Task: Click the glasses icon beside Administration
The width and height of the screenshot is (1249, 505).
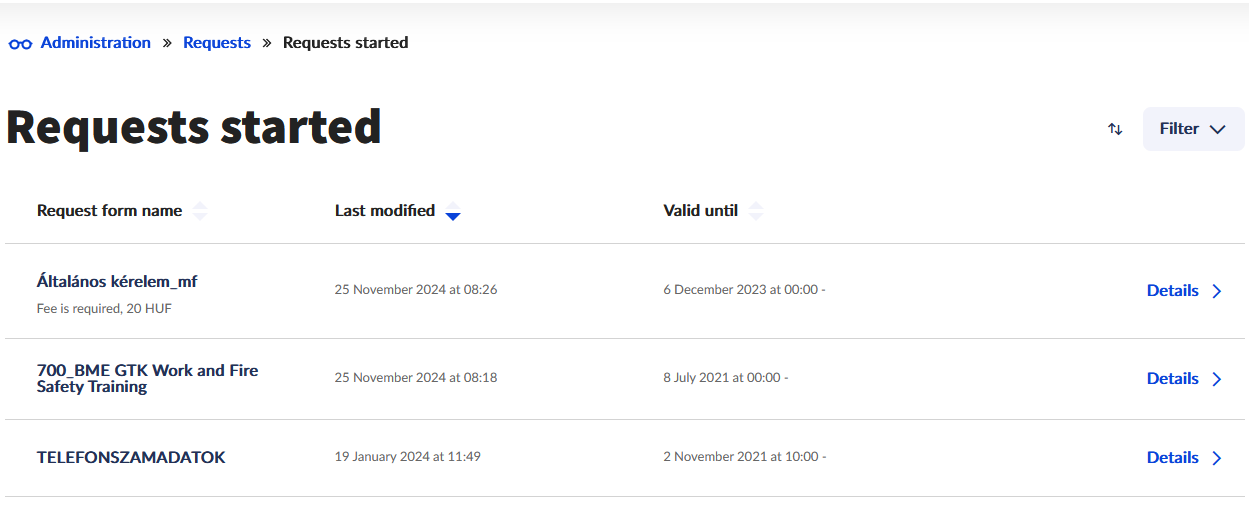Action: click(20, 44)
